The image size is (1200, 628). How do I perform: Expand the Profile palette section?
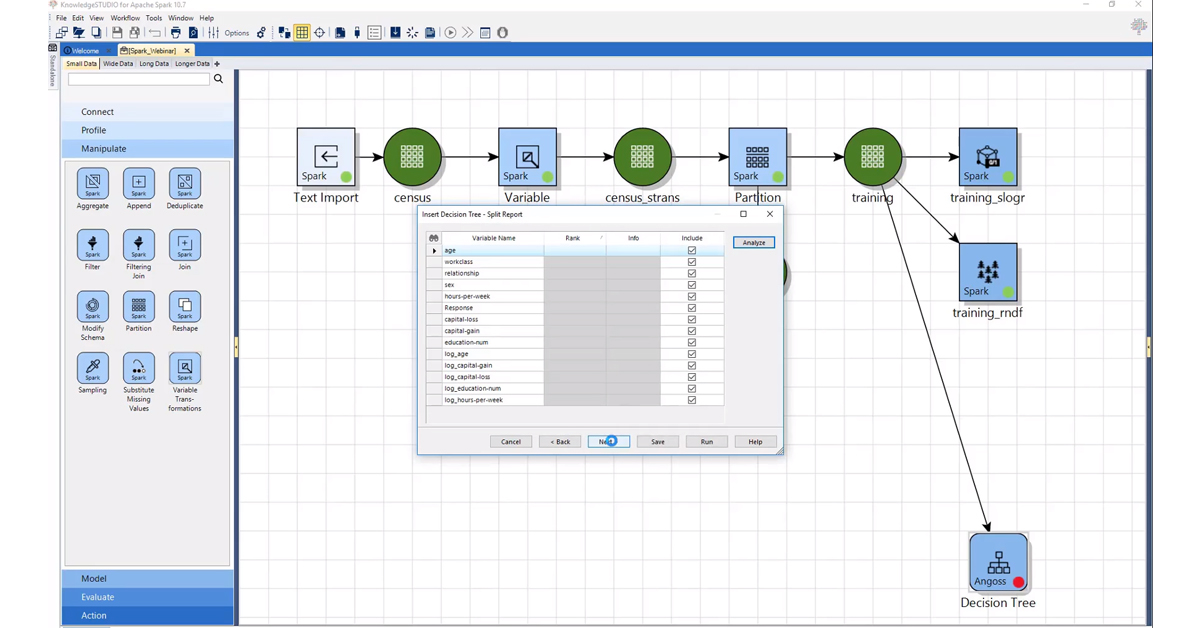(147, 130)
